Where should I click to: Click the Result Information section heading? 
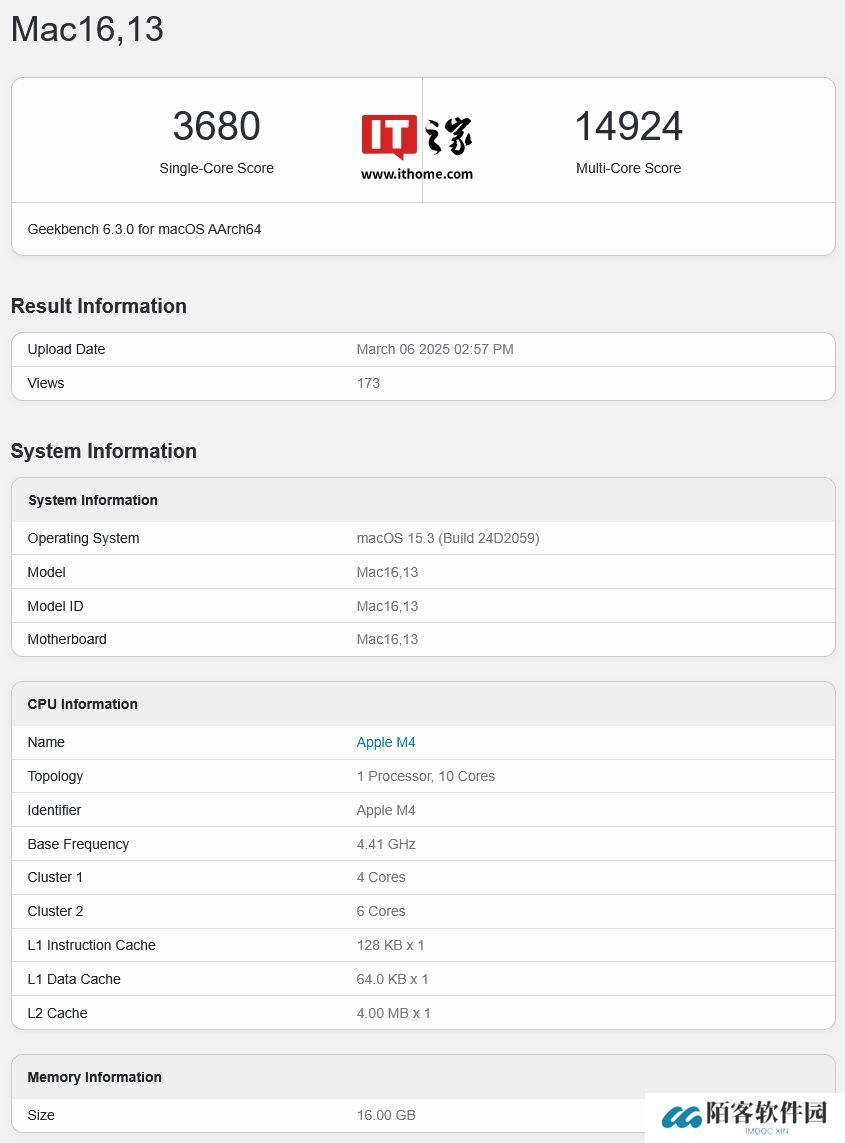(x=99, y=306)
